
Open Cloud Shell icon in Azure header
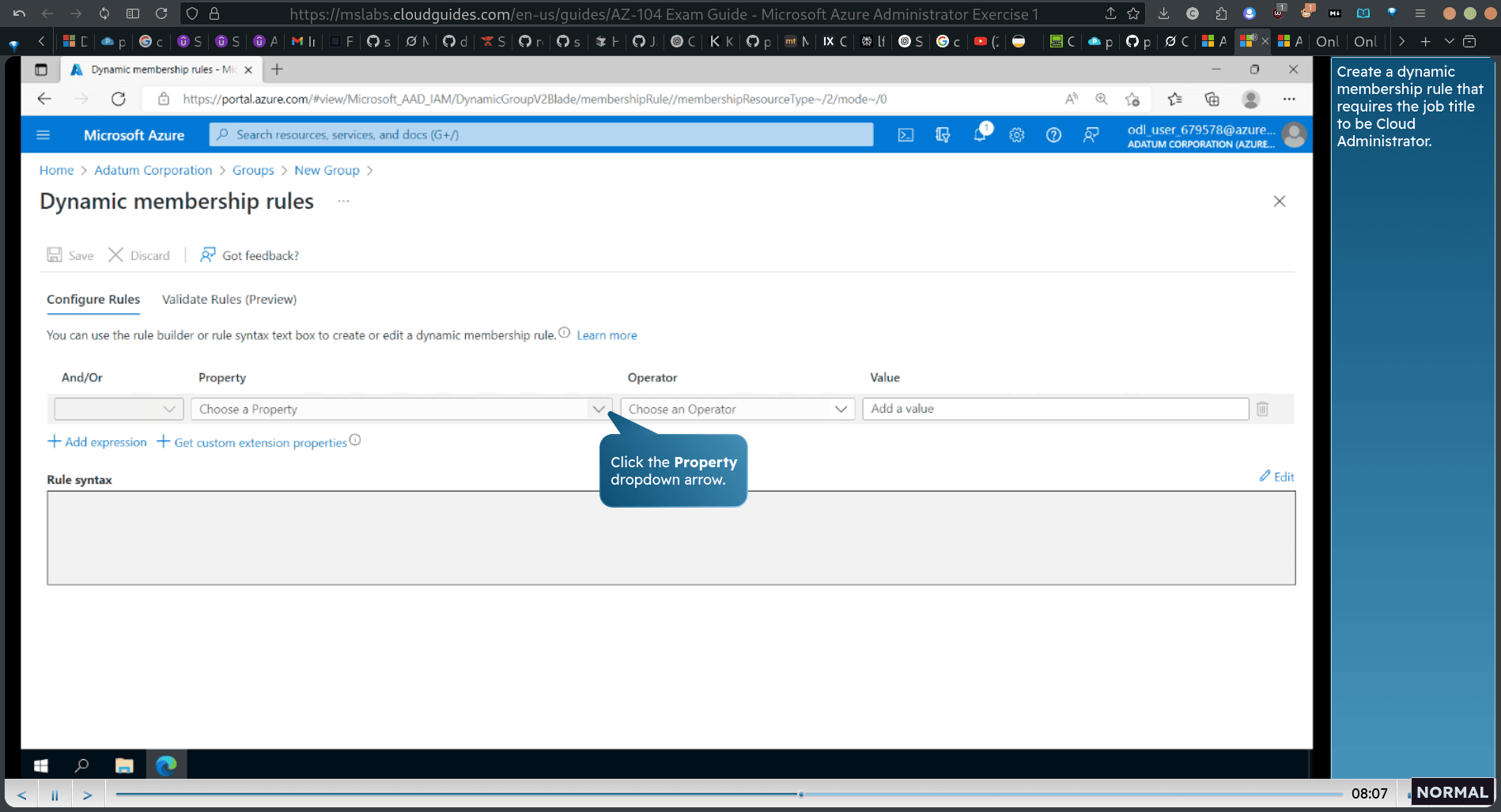coord(906,135)
